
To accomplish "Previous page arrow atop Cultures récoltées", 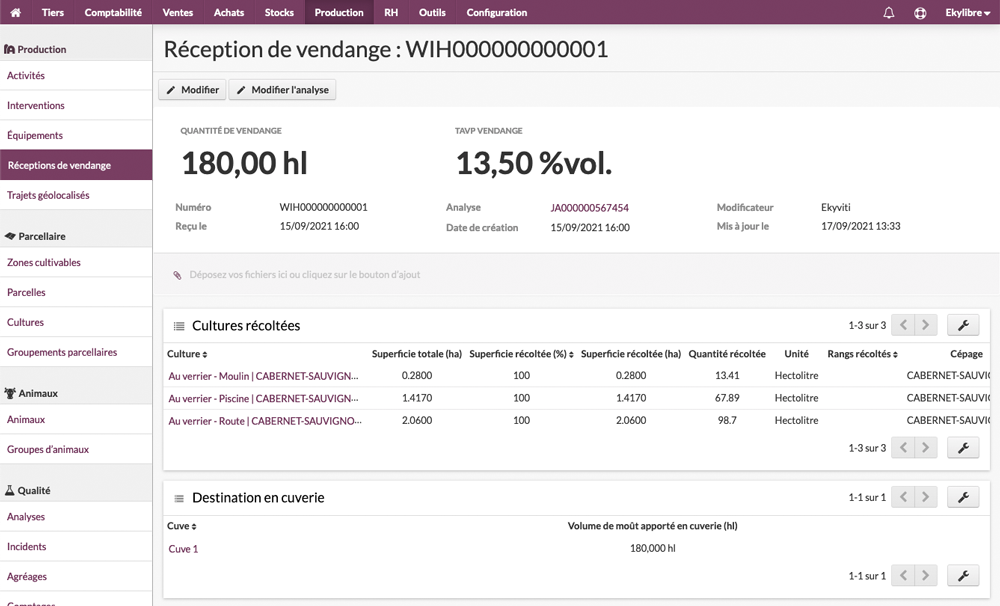I will [903, 325].
